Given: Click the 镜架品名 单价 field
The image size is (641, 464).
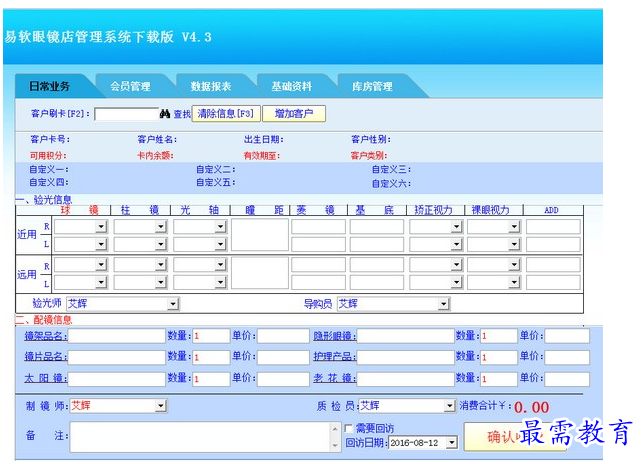Looking at the screenshot, I should (283, 336).
